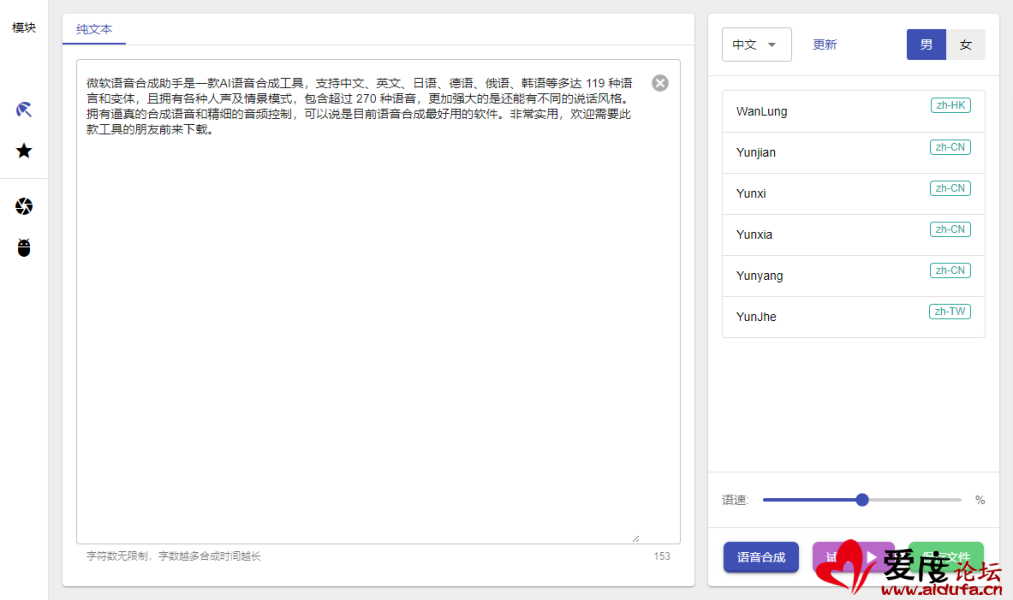Choose the WanLung voice
The width and height of the screenshot is (1013, 600).
pyautogui.click(x=853, y=111)
